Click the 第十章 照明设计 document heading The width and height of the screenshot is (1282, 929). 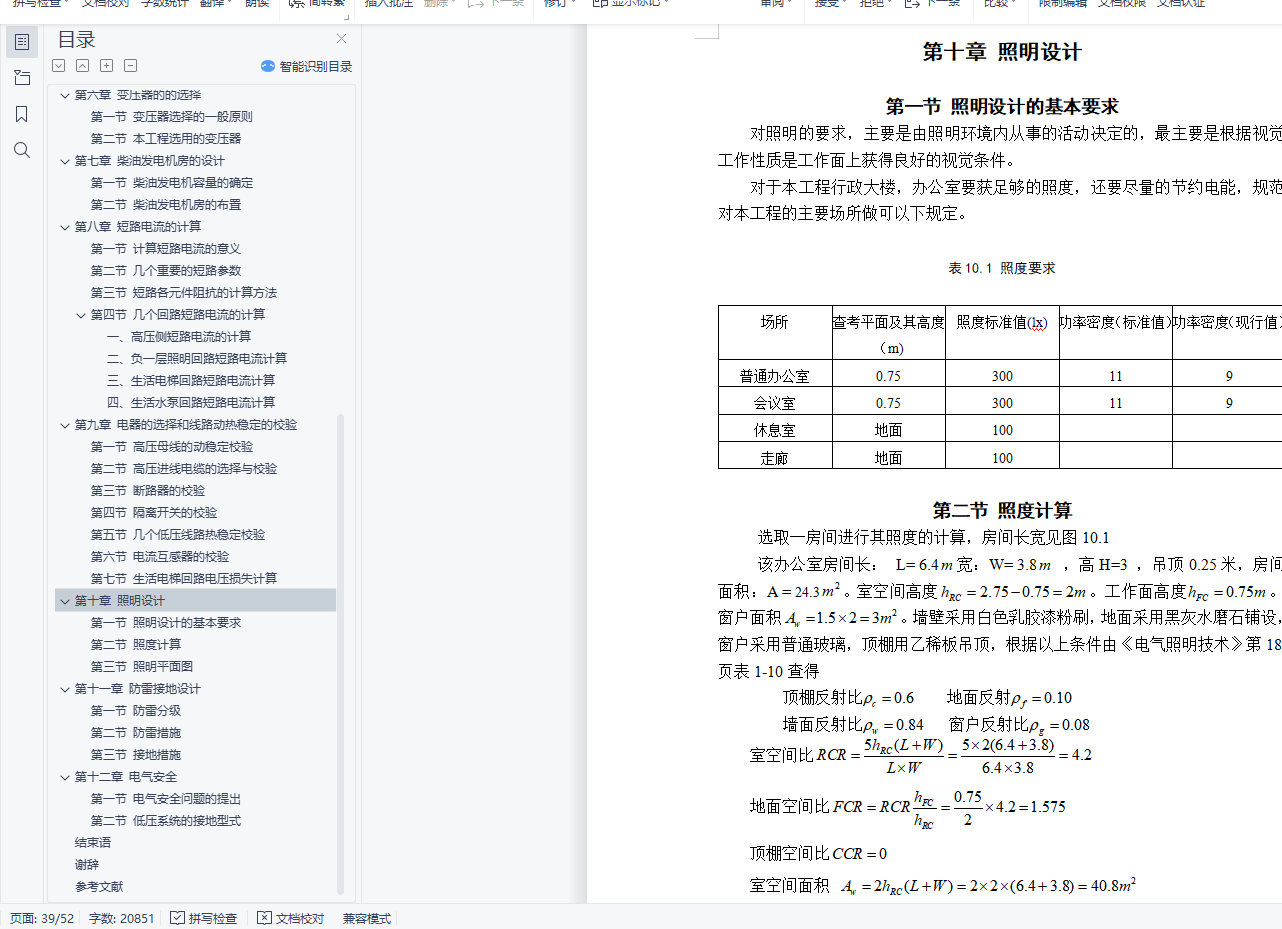click(x=1002, y=52)
